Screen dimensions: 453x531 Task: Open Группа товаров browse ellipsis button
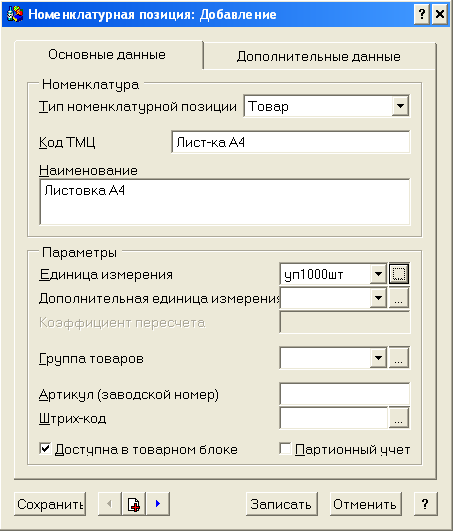[399, 358]
